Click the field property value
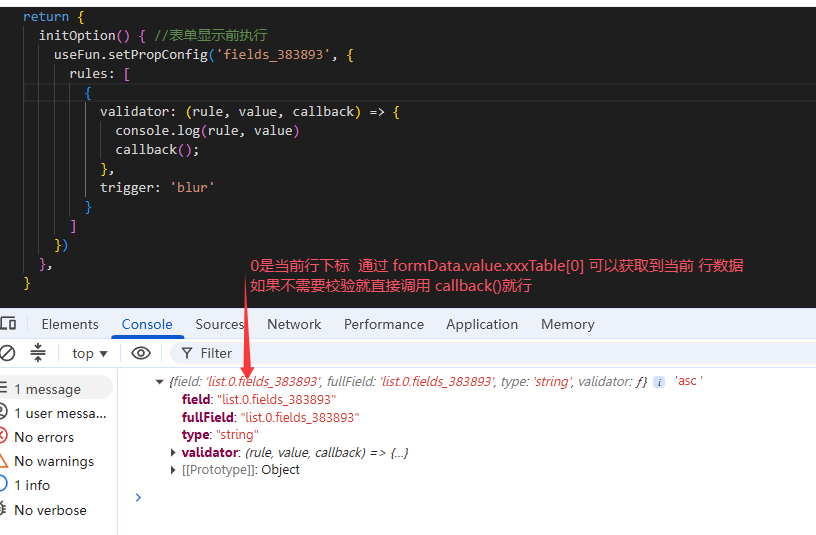Screen dimensions: 816x535 pyautogui.click(x=276, y=400)
